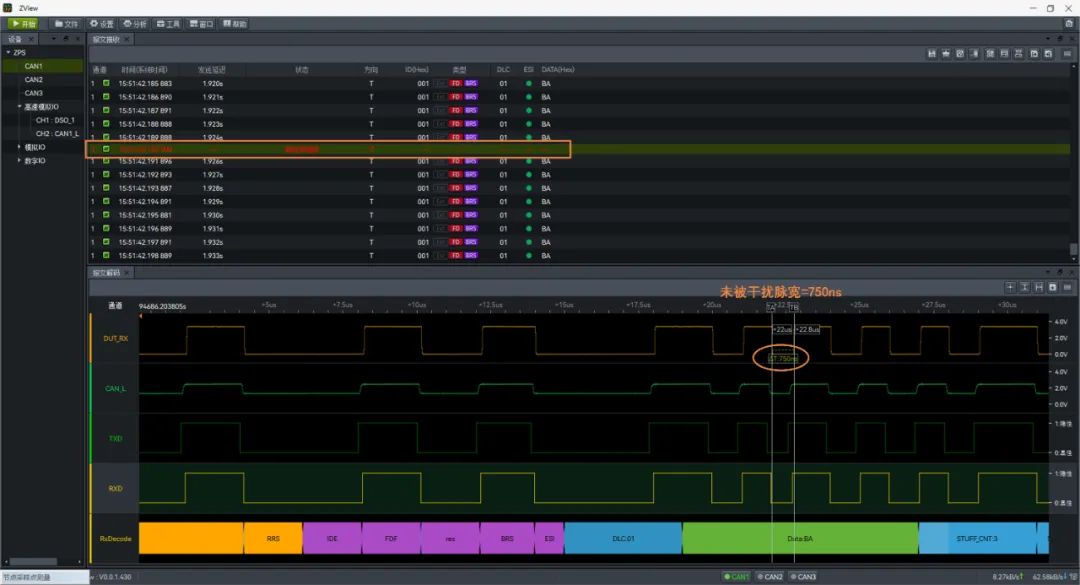This screenshot has height=585, width=1080.
Task: Open waveform toolbar overflow menu icon
Action: [x=1067, y=287]
